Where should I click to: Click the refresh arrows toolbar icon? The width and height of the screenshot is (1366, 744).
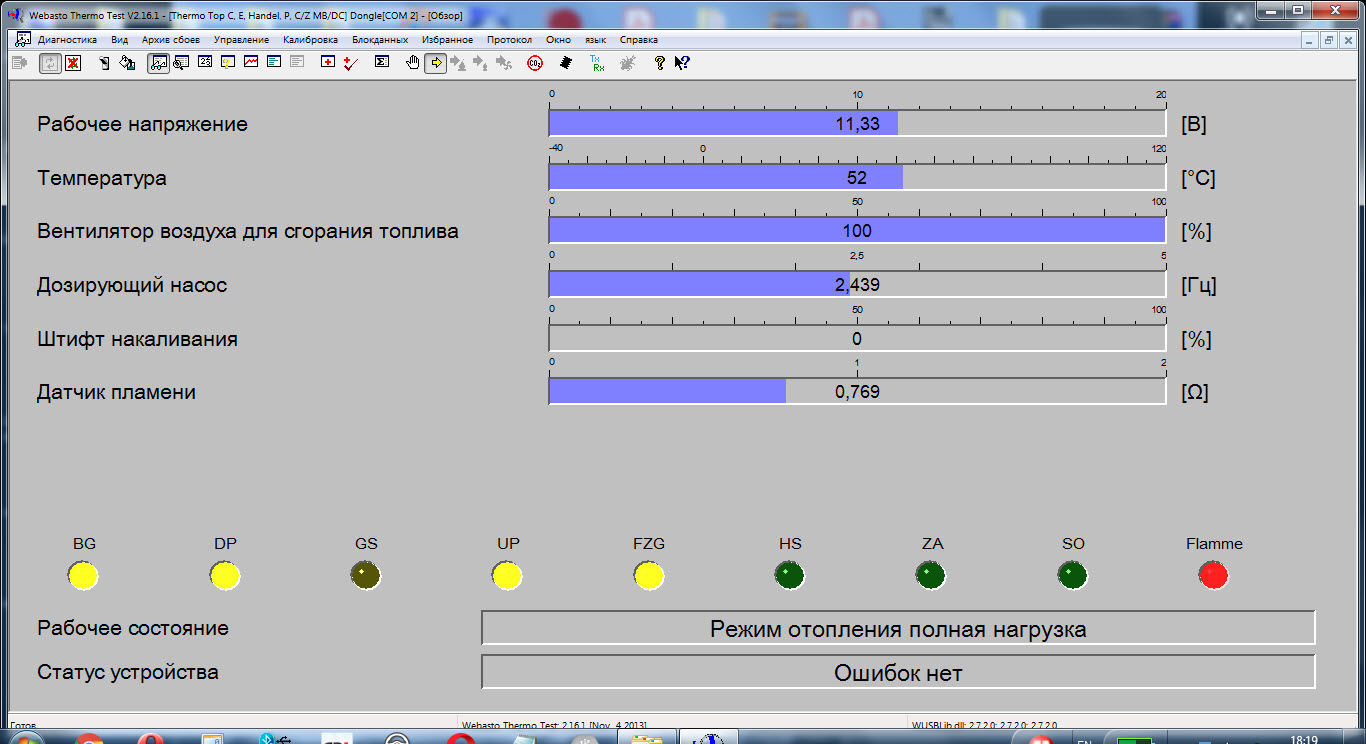pos(49,63)
